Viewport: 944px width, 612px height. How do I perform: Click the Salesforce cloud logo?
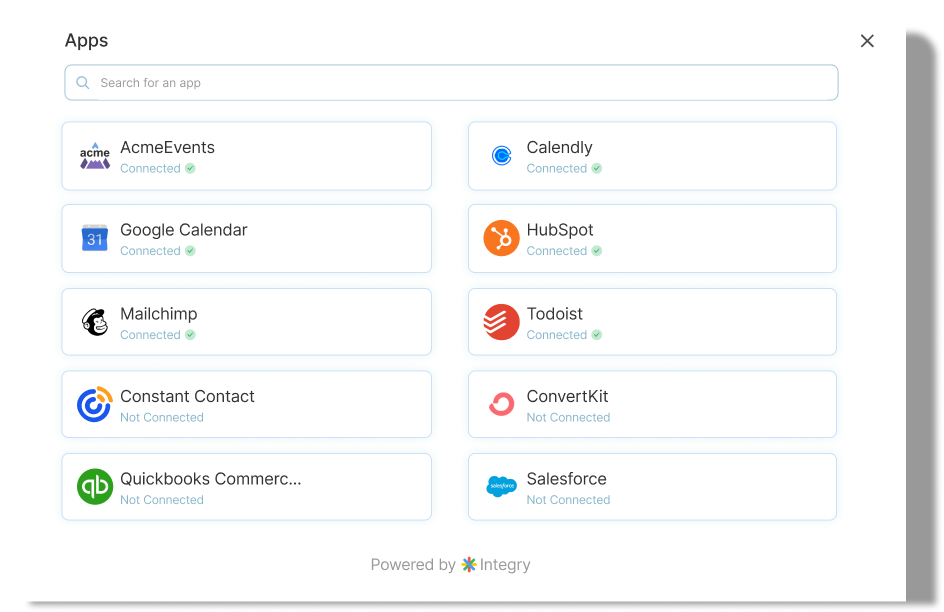pyautogui.click(x=502, y=486)
